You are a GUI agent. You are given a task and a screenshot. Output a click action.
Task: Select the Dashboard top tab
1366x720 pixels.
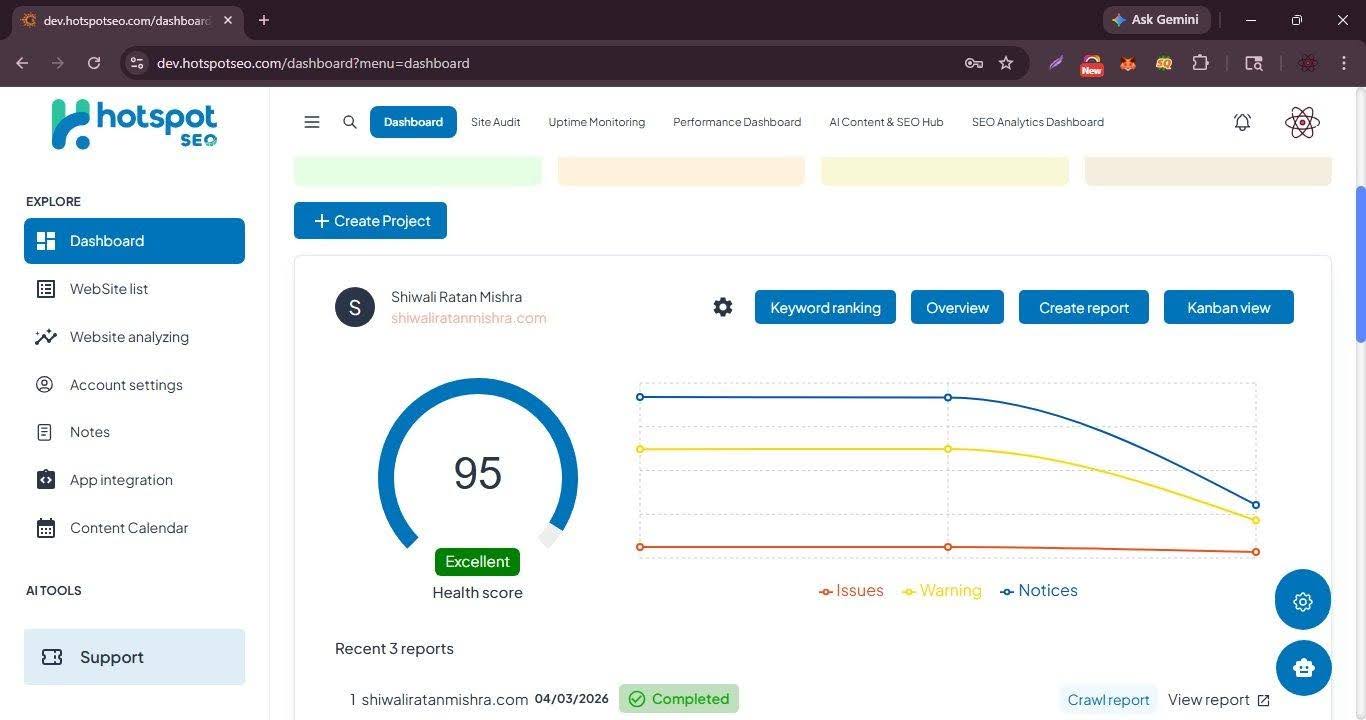(413, 122)
